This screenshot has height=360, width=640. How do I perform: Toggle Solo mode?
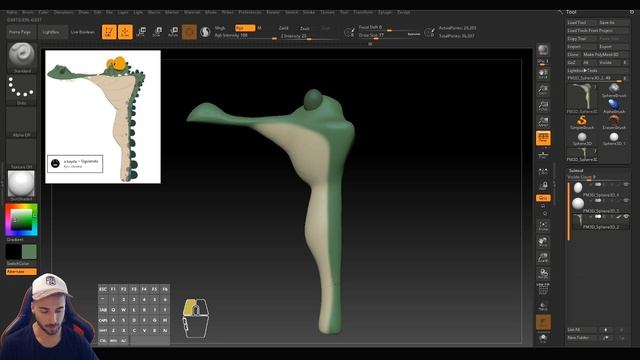pyautogui.click(x=543, y=338)
